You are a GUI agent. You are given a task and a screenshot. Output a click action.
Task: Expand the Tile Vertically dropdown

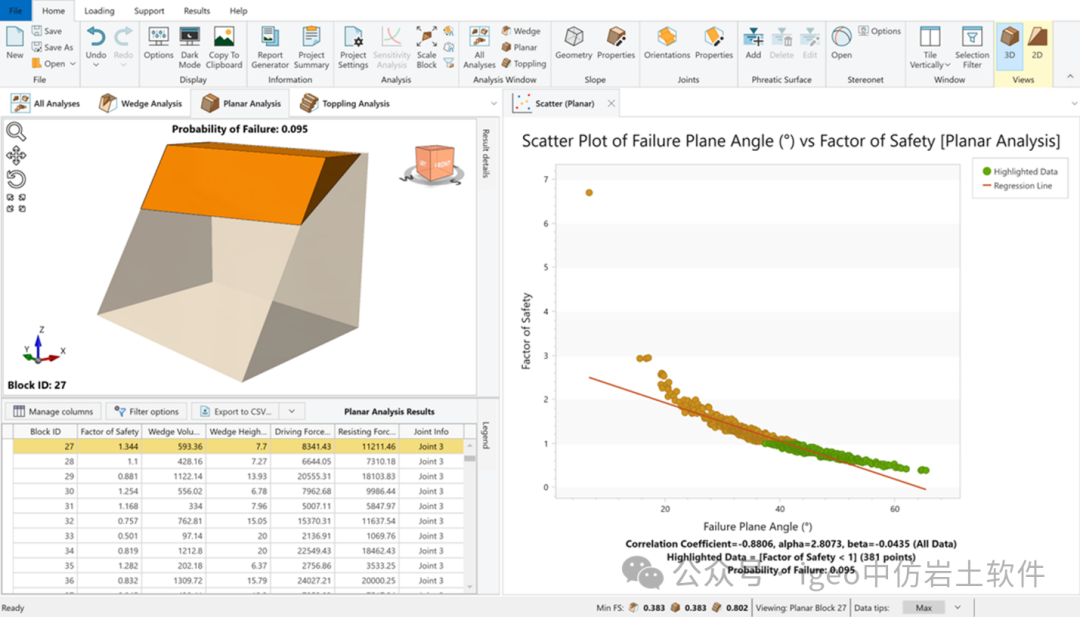[948, 65]
